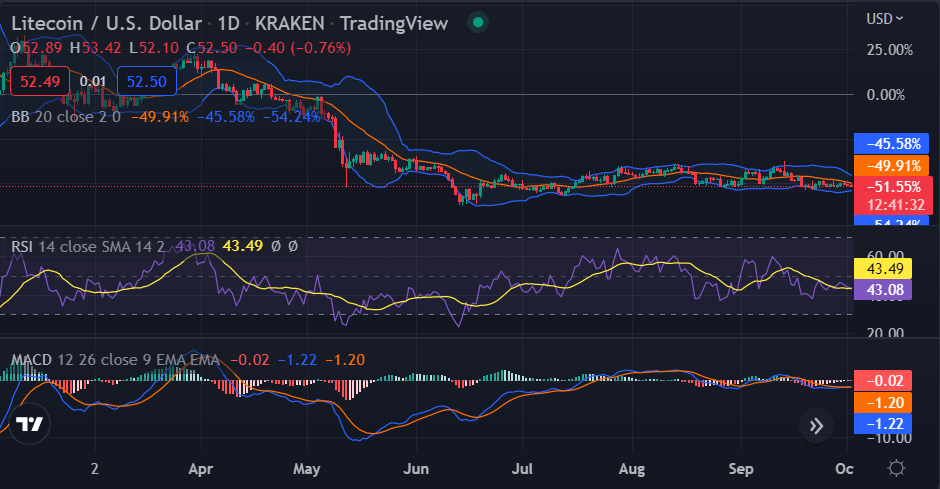The width and height of the screenshot is (940, 489).
Task: Click the May date on time axis
Action: 306,469
